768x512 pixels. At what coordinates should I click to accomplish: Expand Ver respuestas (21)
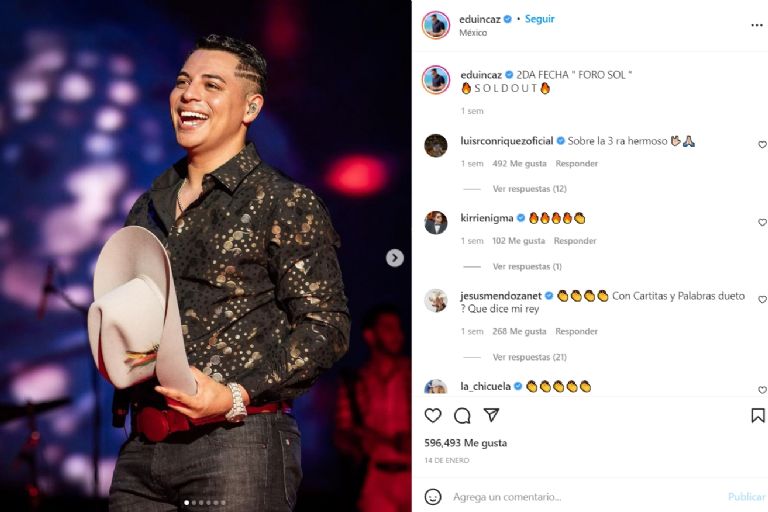[529, 357]
